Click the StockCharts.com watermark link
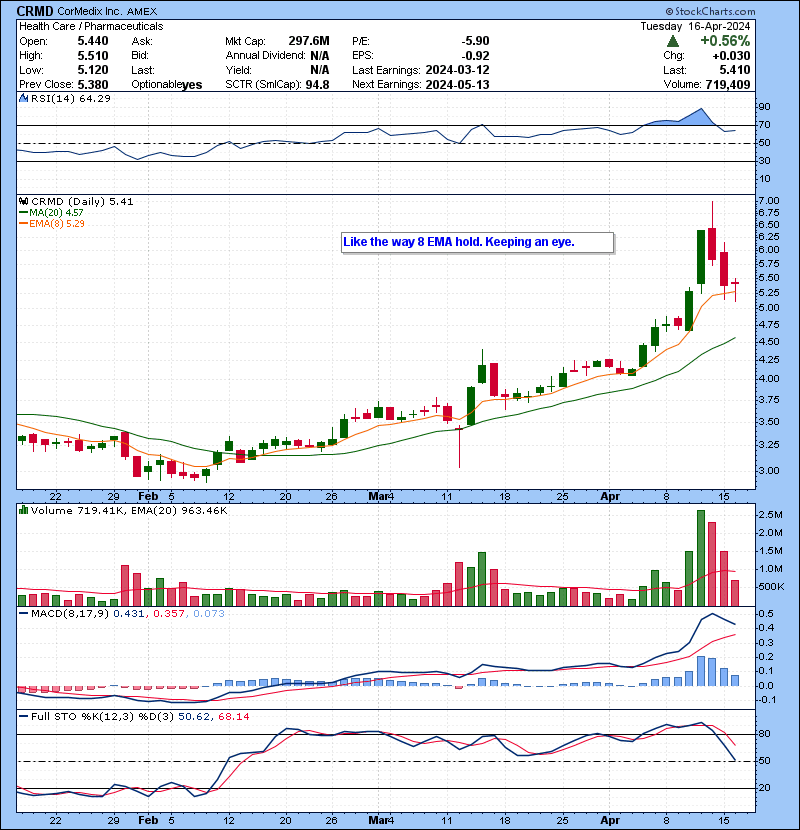Screen dimensions: 800x830 tap(711, 11)
